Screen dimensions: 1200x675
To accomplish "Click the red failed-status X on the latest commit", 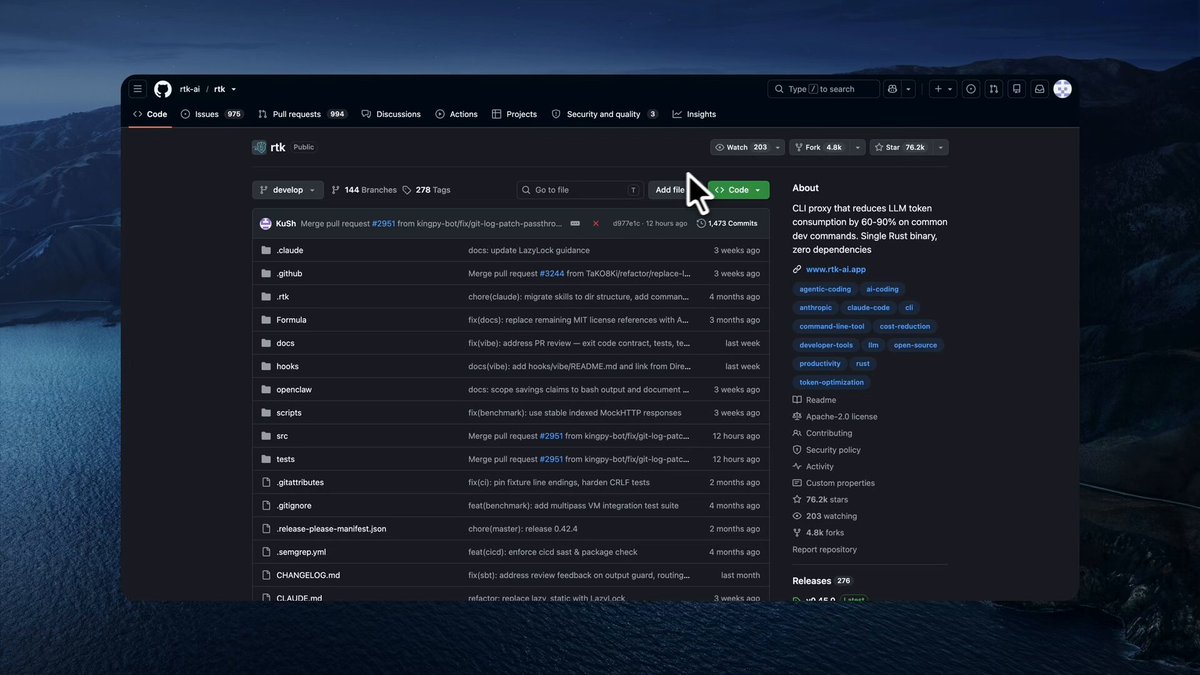I will tap(596, 223).
